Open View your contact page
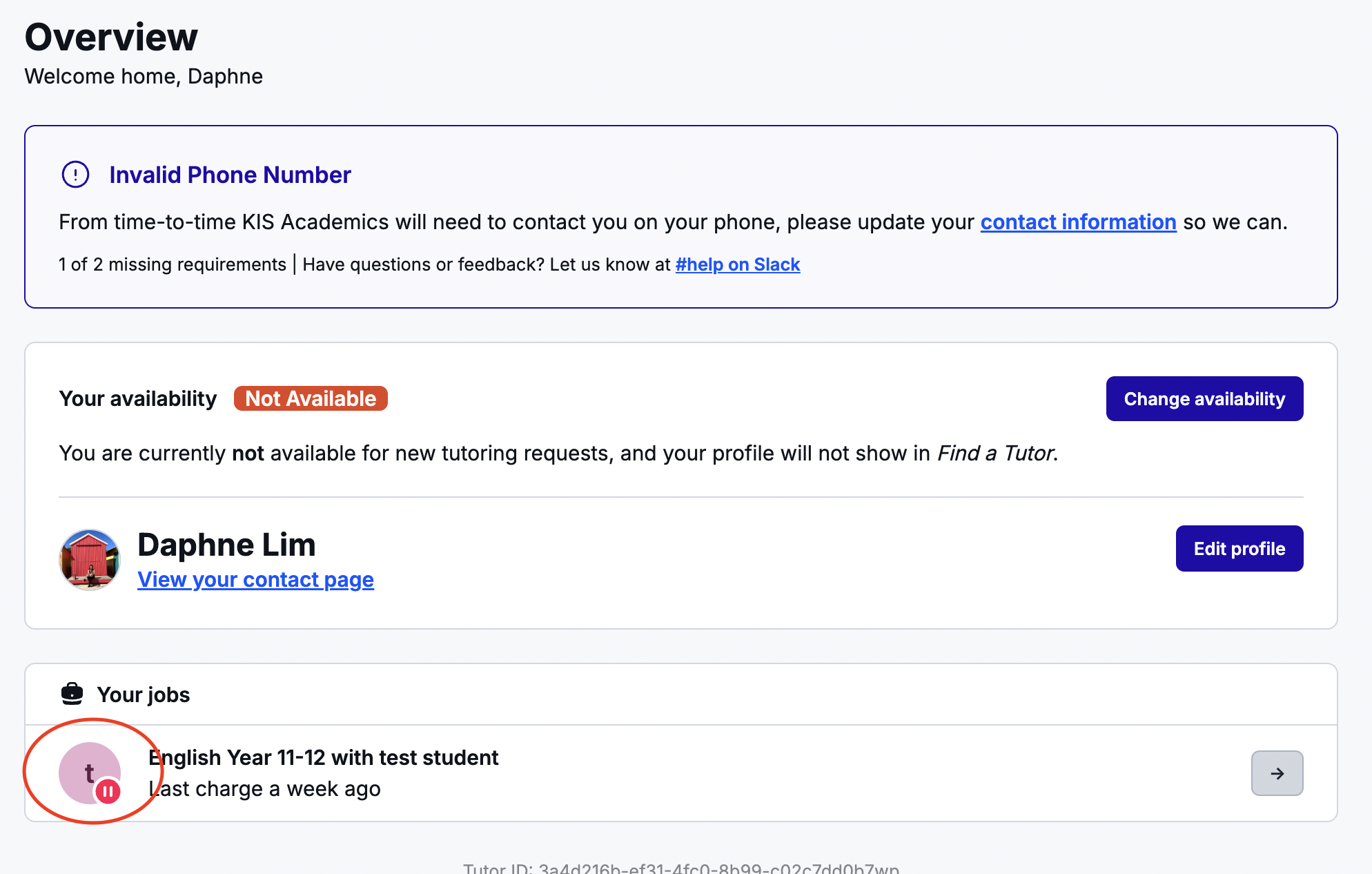 [255, 579]
